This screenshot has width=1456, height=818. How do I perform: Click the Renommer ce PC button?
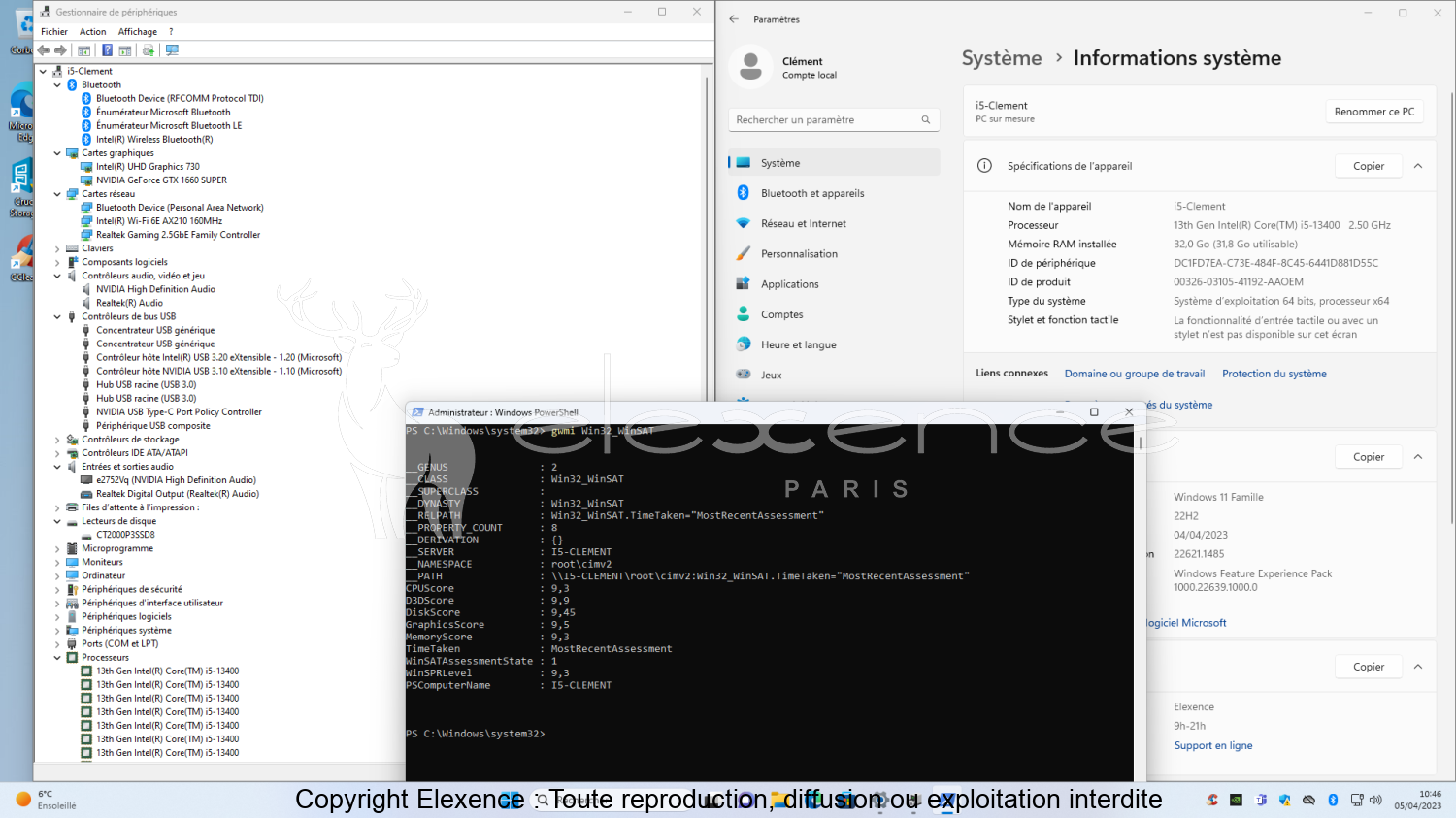point(1374,112)
